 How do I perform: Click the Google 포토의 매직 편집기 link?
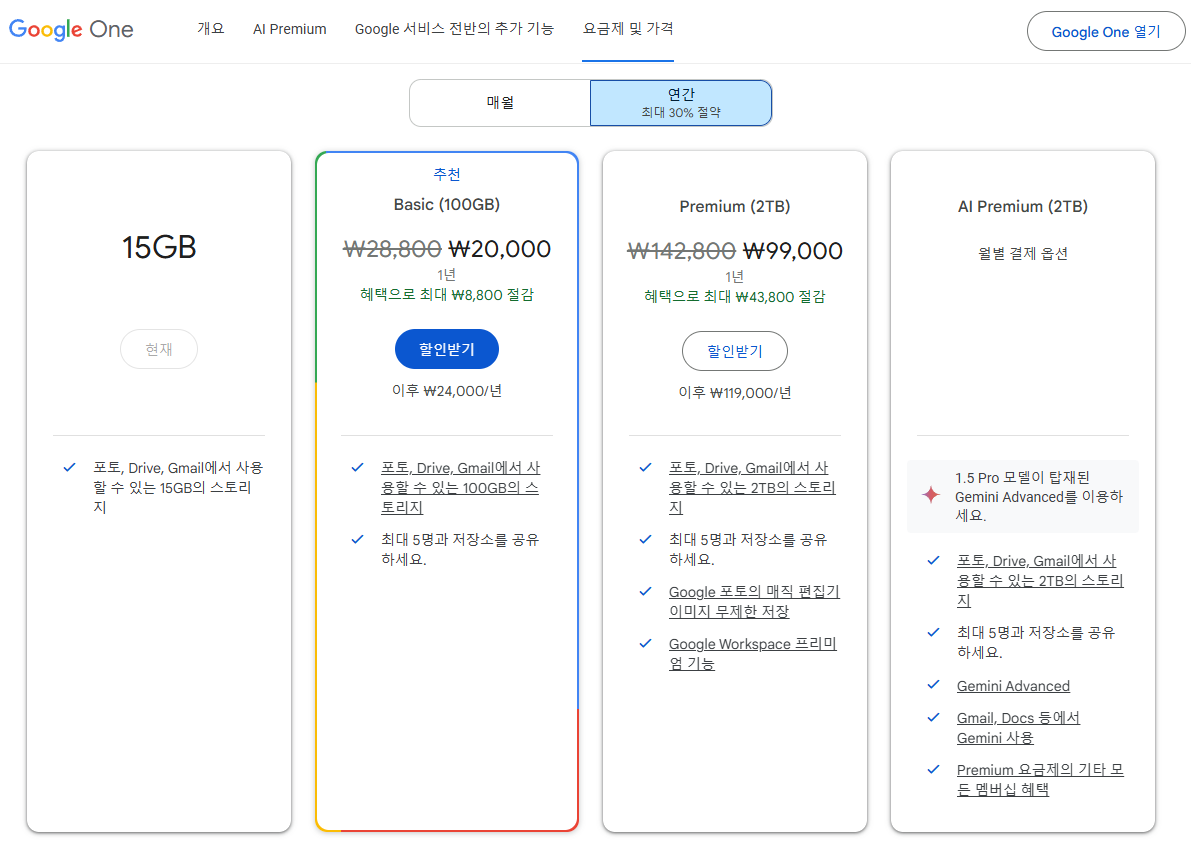tap(753, 601)
